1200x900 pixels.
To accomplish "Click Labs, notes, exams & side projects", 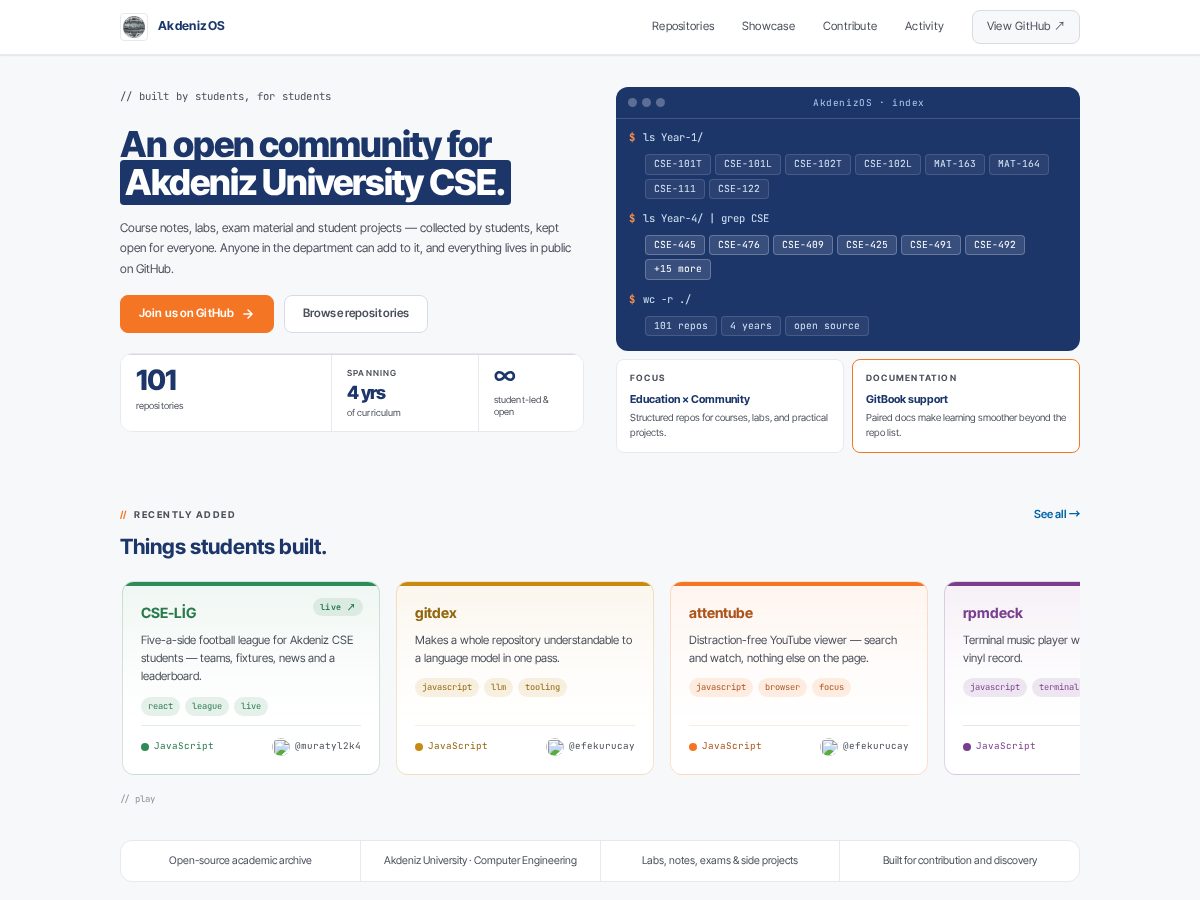I will pos(720,861).
